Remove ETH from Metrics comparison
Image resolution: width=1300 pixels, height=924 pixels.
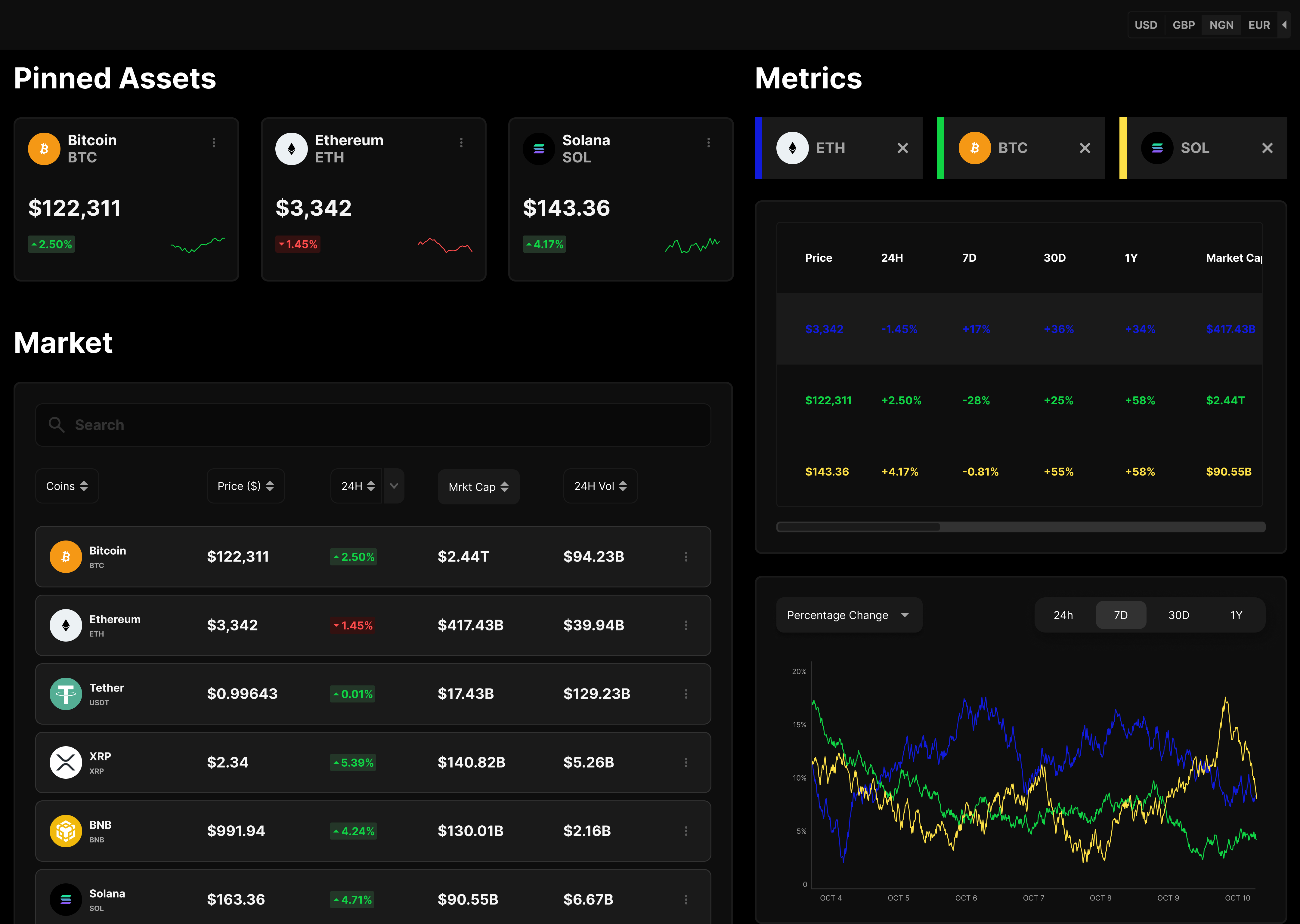point(902,148)
